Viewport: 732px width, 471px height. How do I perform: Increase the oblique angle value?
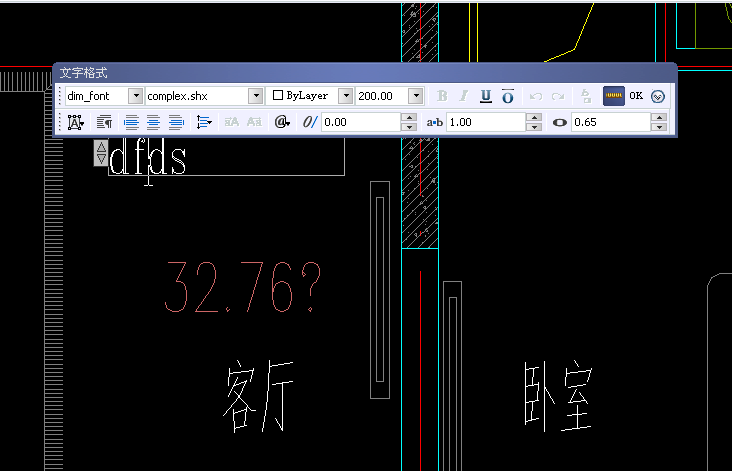[409, 118]
